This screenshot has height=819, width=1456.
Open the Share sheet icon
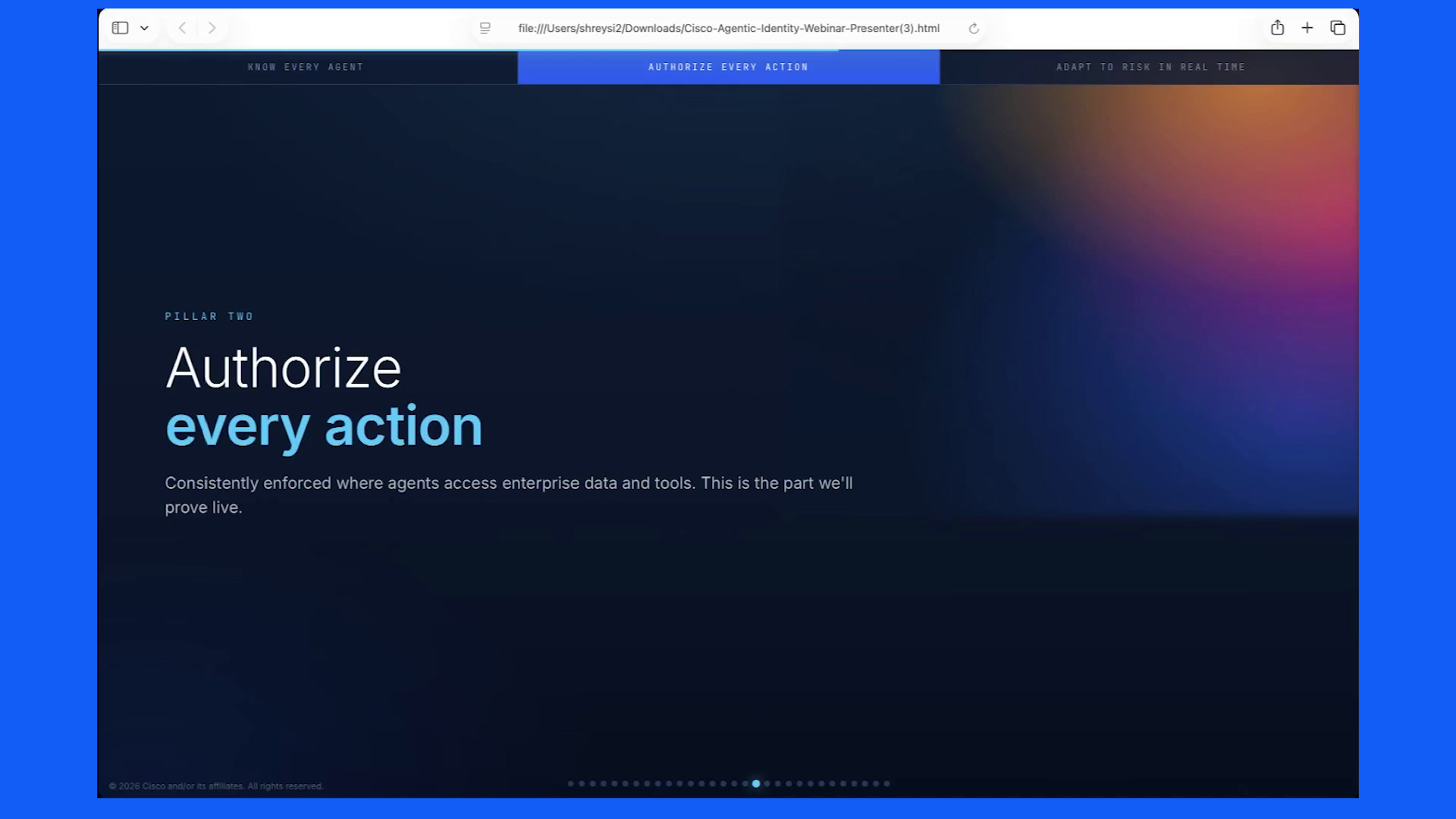[1278, 28]
